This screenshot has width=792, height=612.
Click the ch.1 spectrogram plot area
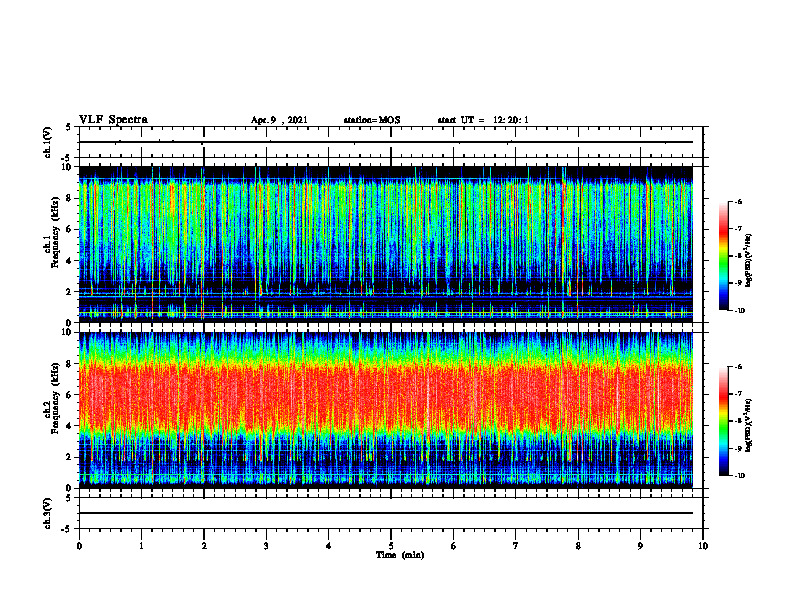(x=386, y=244)
